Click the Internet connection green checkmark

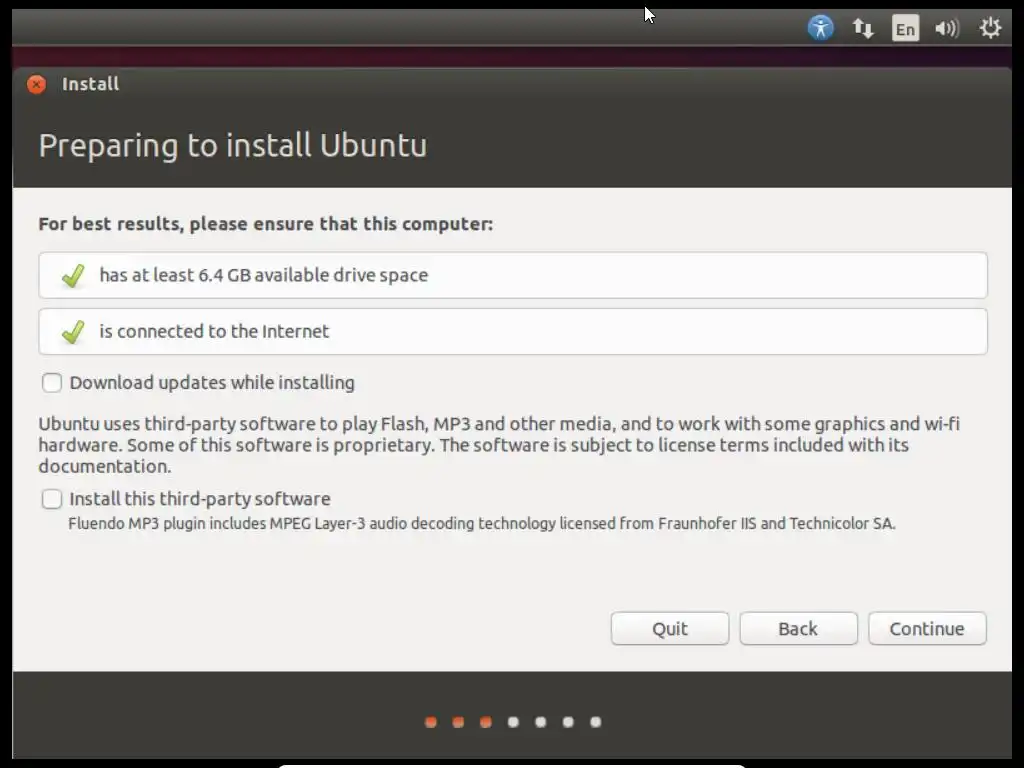pyautogui.click(x=73, y=332)
